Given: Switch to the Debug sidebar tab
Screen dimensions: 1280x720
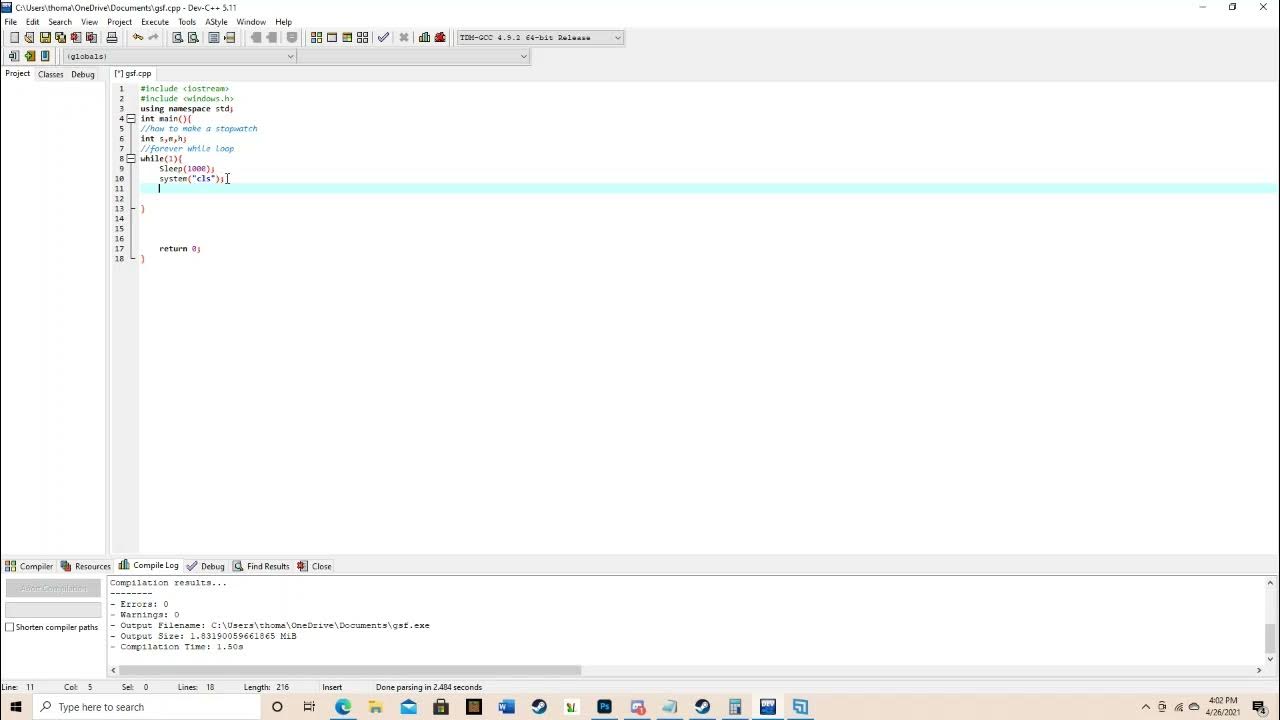Looking at the screenshot, I should tap(83, 74).
